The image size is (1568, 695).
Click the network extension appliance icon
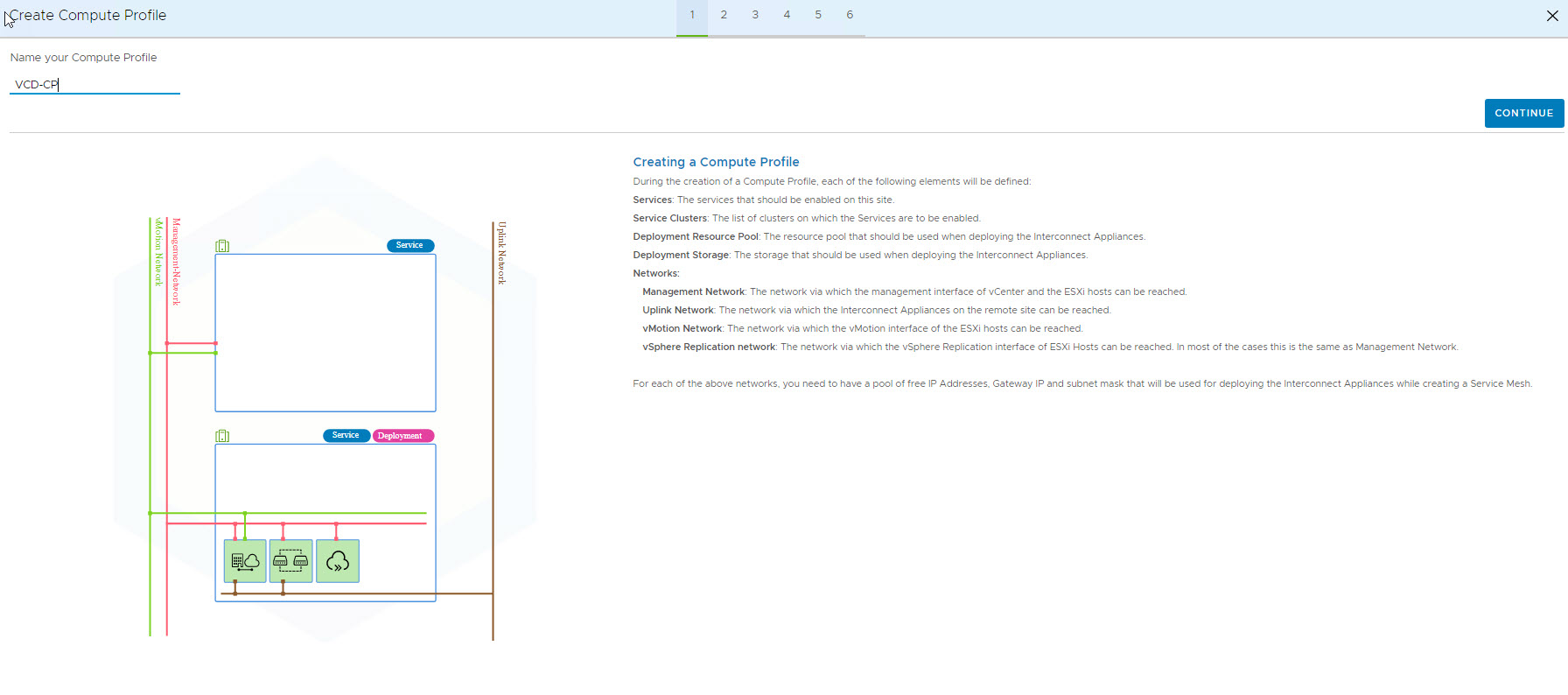click(x=290, y=561)
